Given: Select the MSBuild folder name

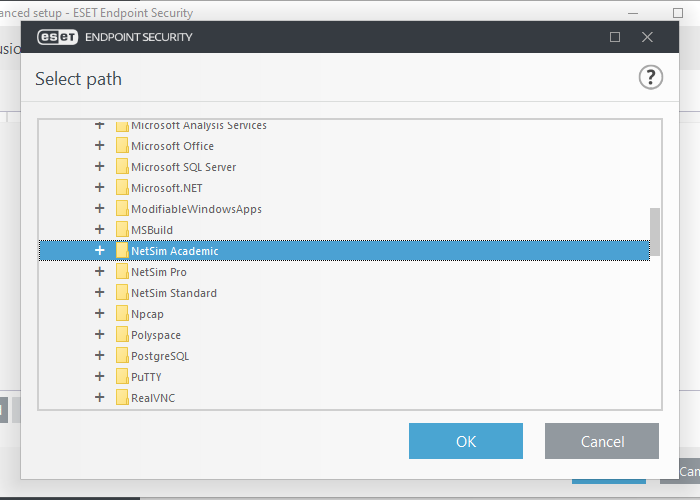Looking at the screenshot, I should click(x=152, y=230).
